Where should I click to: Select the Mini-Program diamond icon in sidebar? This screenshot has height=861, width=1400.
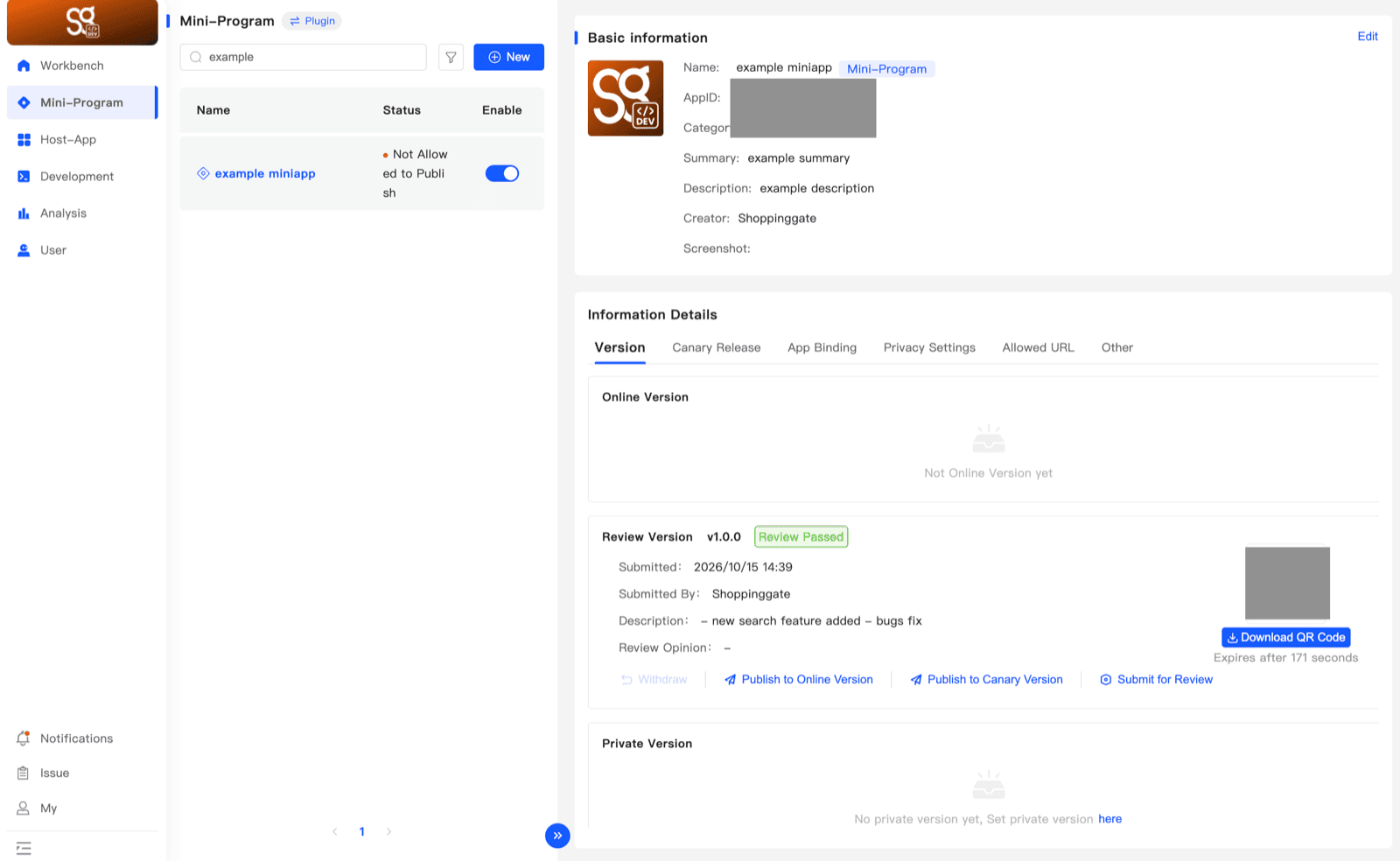[x=24, y=102]
